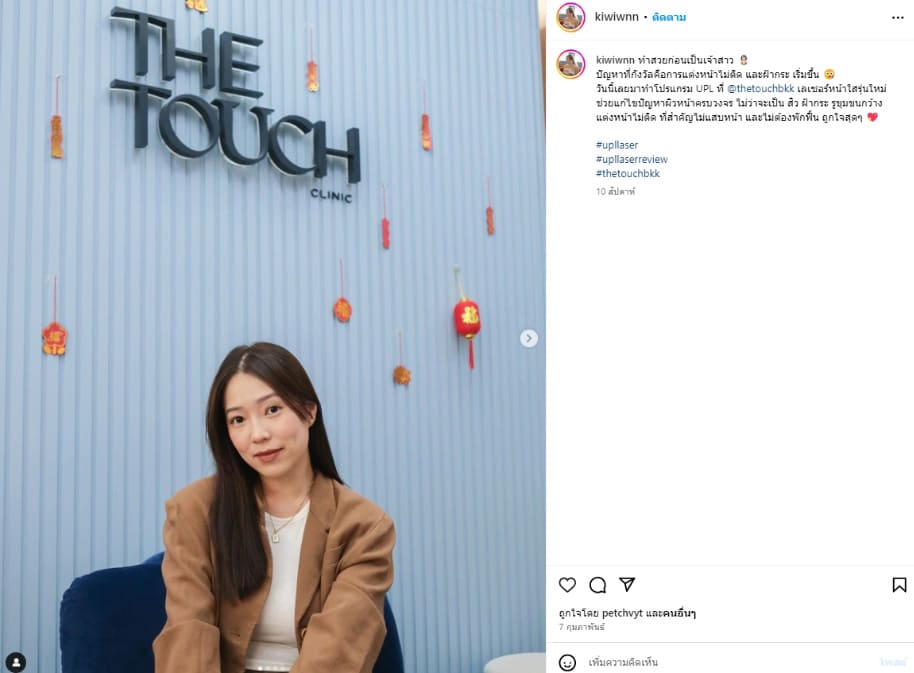Show tagged people icon on photo
The image size is (914, 673).
pos(16,663)
